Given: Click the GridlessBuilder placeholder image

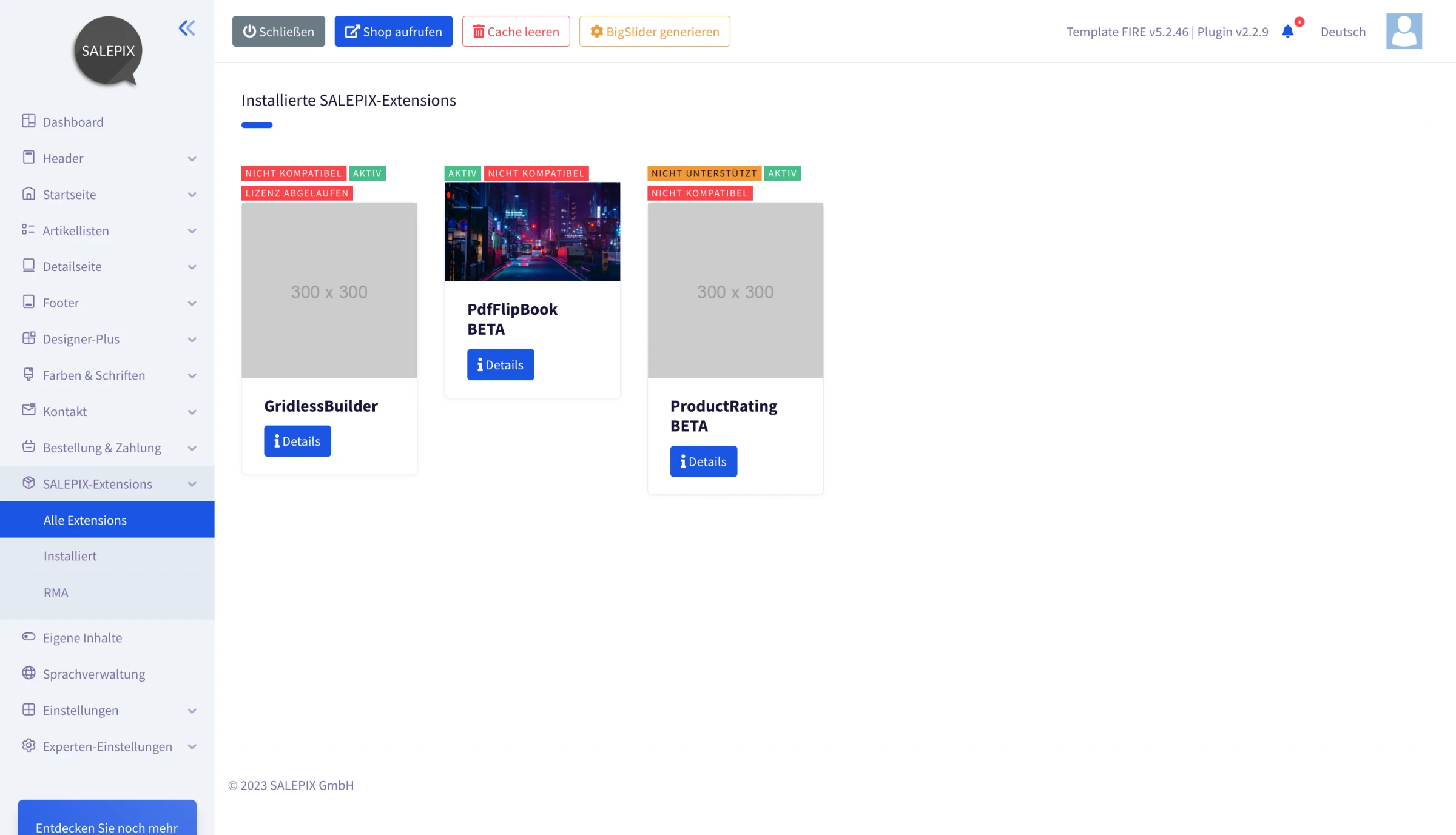Looking at the screenshot, I should (x=329, y=290).
